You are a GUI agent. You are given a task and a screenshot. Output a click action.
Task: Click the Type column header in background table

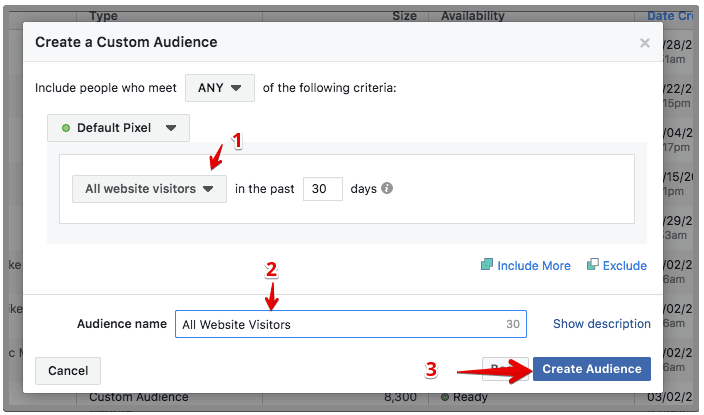coord(104,16)
